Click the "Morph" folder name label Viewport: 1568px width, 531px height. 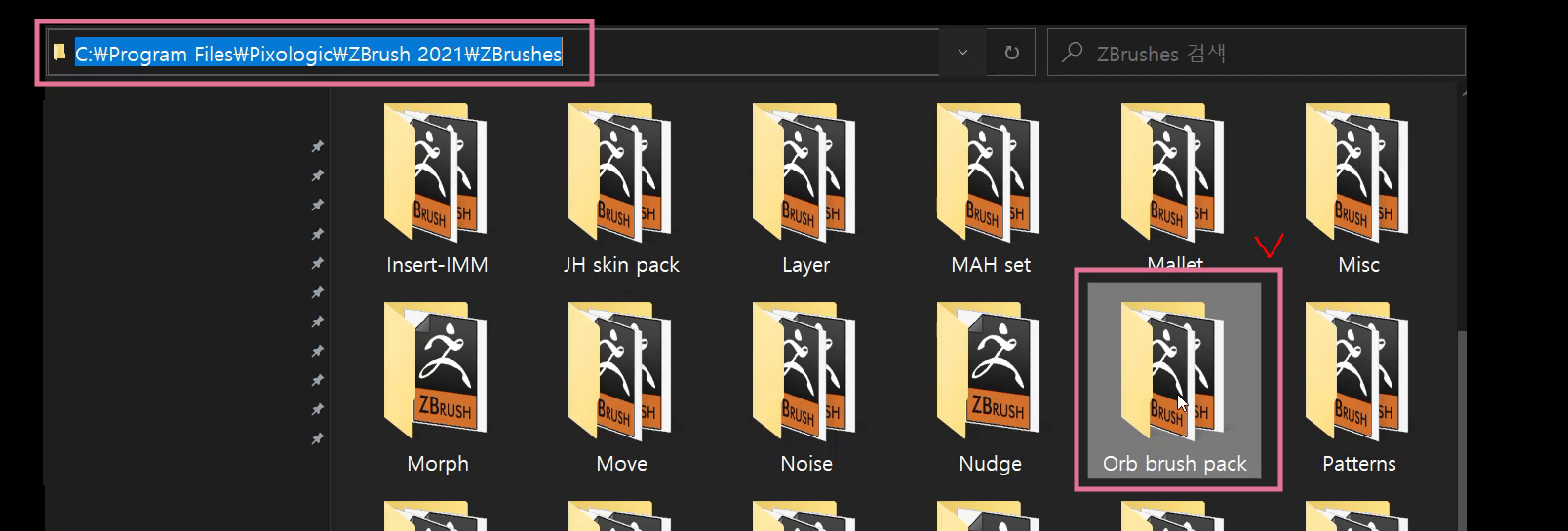pos(438,464)
